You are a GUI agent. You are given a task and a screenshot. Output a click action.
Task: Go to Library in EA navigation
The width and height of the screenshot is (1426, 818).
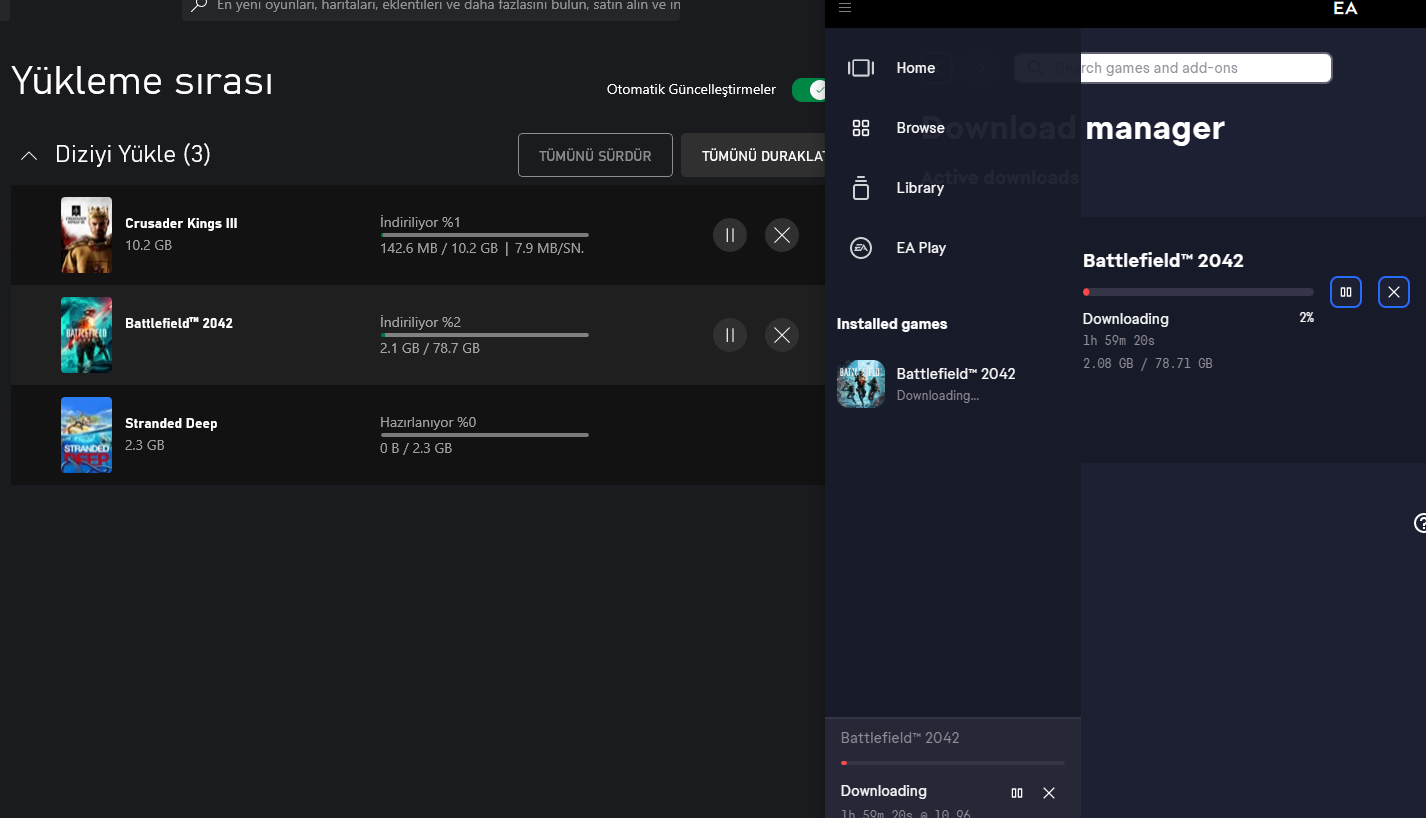(920, 188)
